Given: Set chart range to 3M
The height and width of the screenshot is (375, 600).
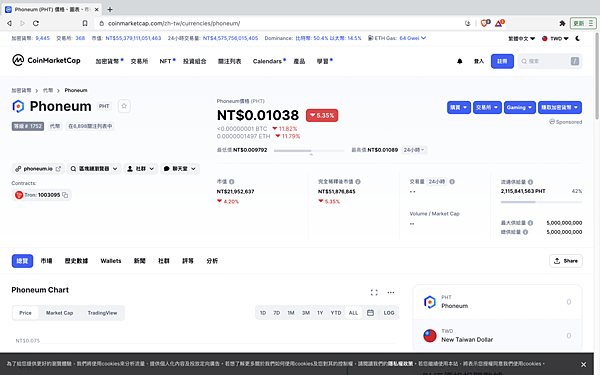Looking at the screenshot, I should coord(305,313).
